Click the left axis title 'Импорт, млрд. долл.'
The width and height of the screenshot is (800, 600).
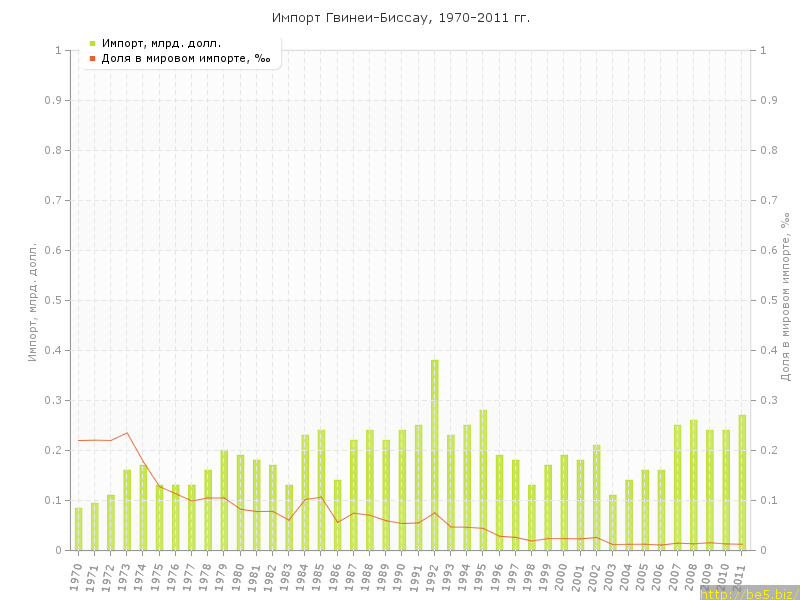[x=32, y=300]
